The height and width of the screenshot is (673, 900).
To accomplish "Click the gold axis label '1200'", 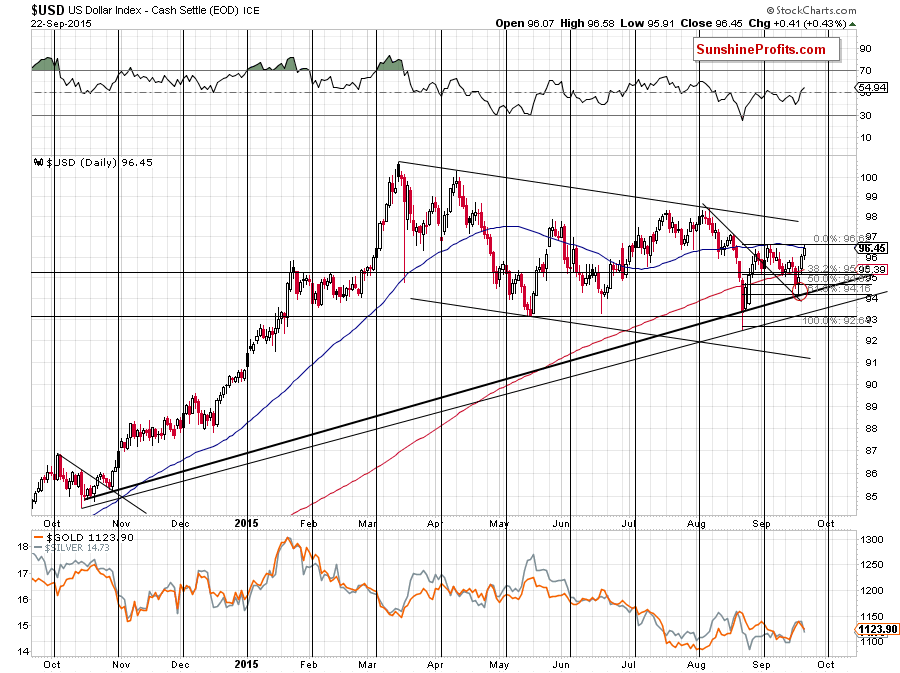I will pyautogui.click(x=871, y=591).
